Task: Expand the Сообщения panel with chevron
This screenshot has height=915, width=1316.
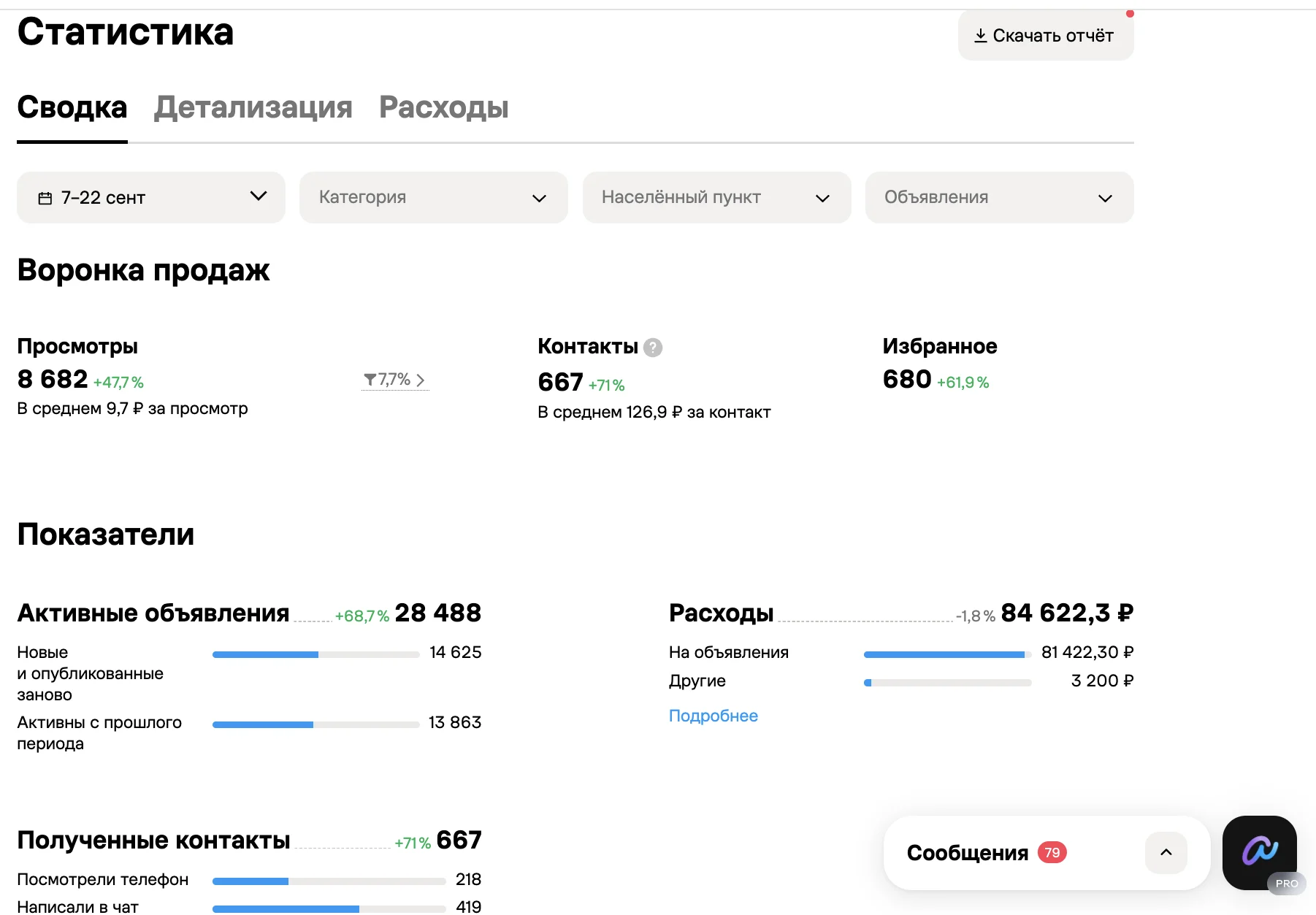Action: pyautogui.click(x=1166, y=852)
